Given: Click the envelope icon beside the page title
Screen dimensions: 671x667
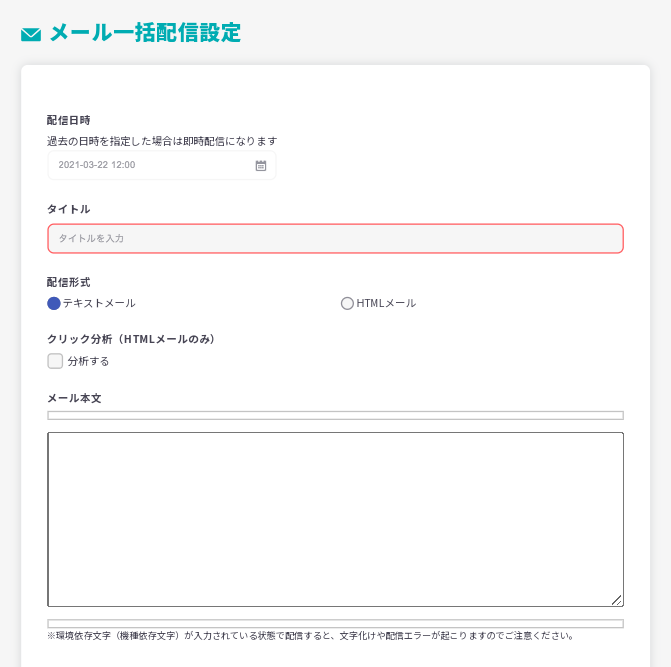Looking at the screenshot, I should pyautogui.click(x=31, y=35).
